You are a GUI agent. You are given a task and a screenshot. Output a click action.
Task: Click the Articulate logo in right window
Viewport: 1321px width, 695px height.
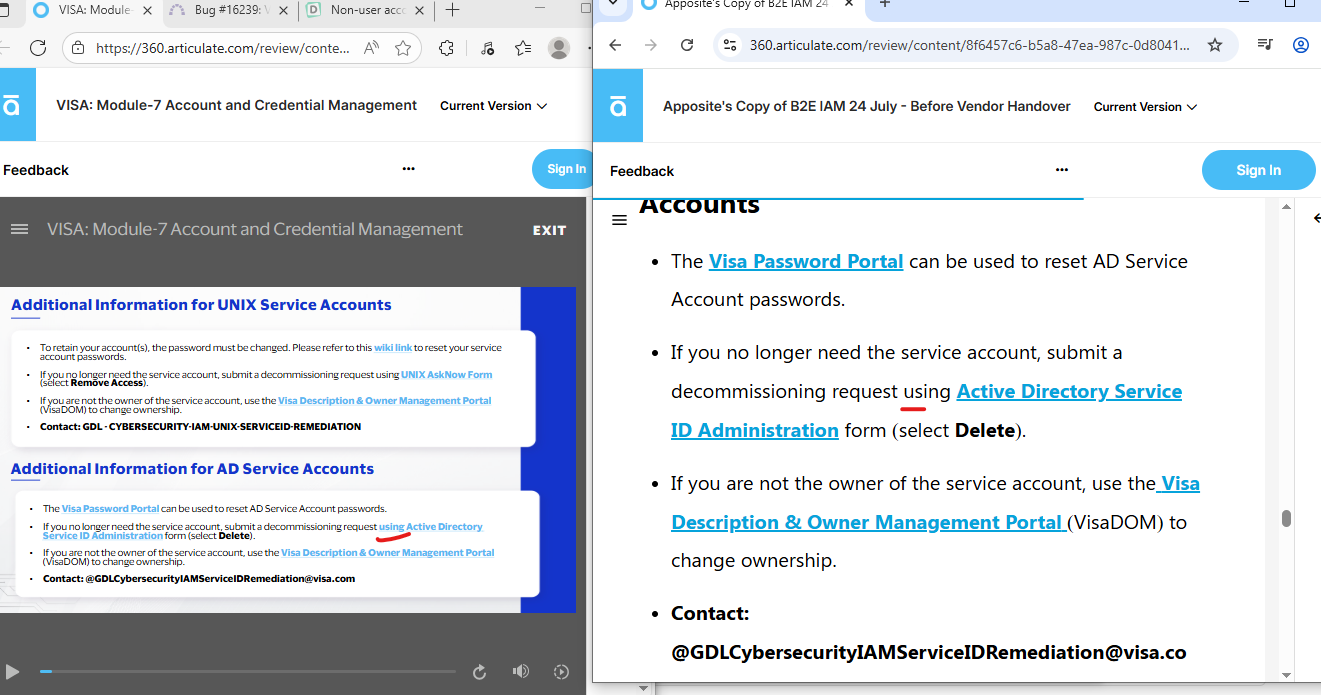[618, 106]
